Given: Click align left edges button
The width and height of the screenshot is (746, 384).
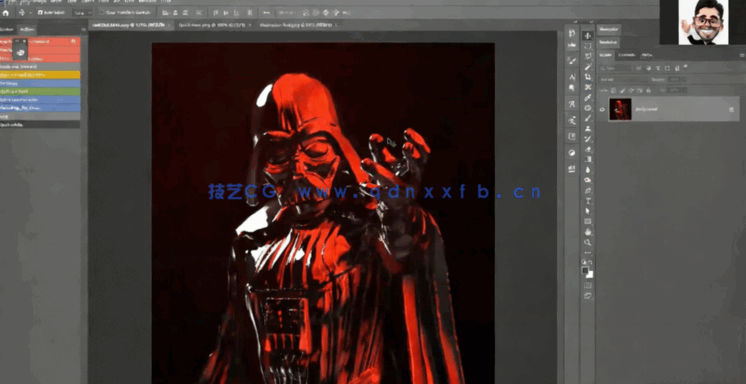Looking at the screenshot, I should (165, 12).
